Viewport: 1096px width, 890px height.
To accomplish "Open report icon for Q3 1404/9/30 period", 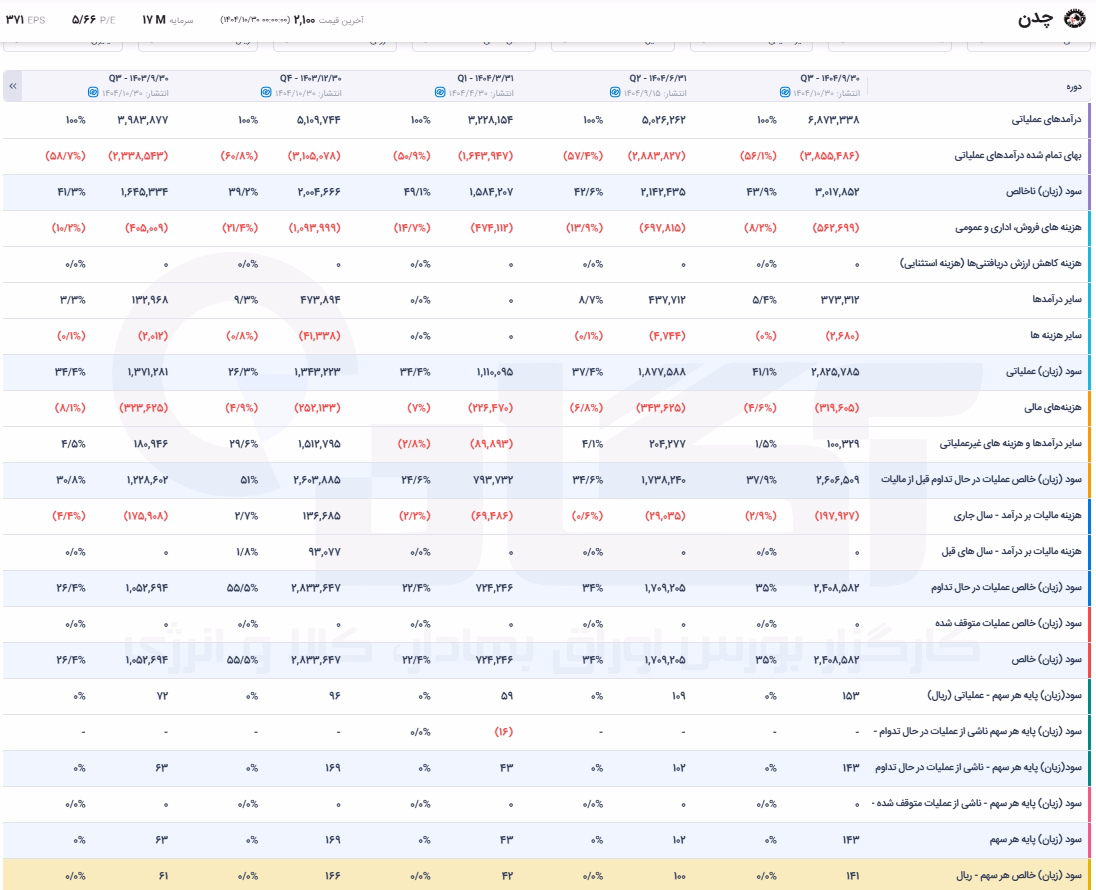I will (x=785, y=92).
